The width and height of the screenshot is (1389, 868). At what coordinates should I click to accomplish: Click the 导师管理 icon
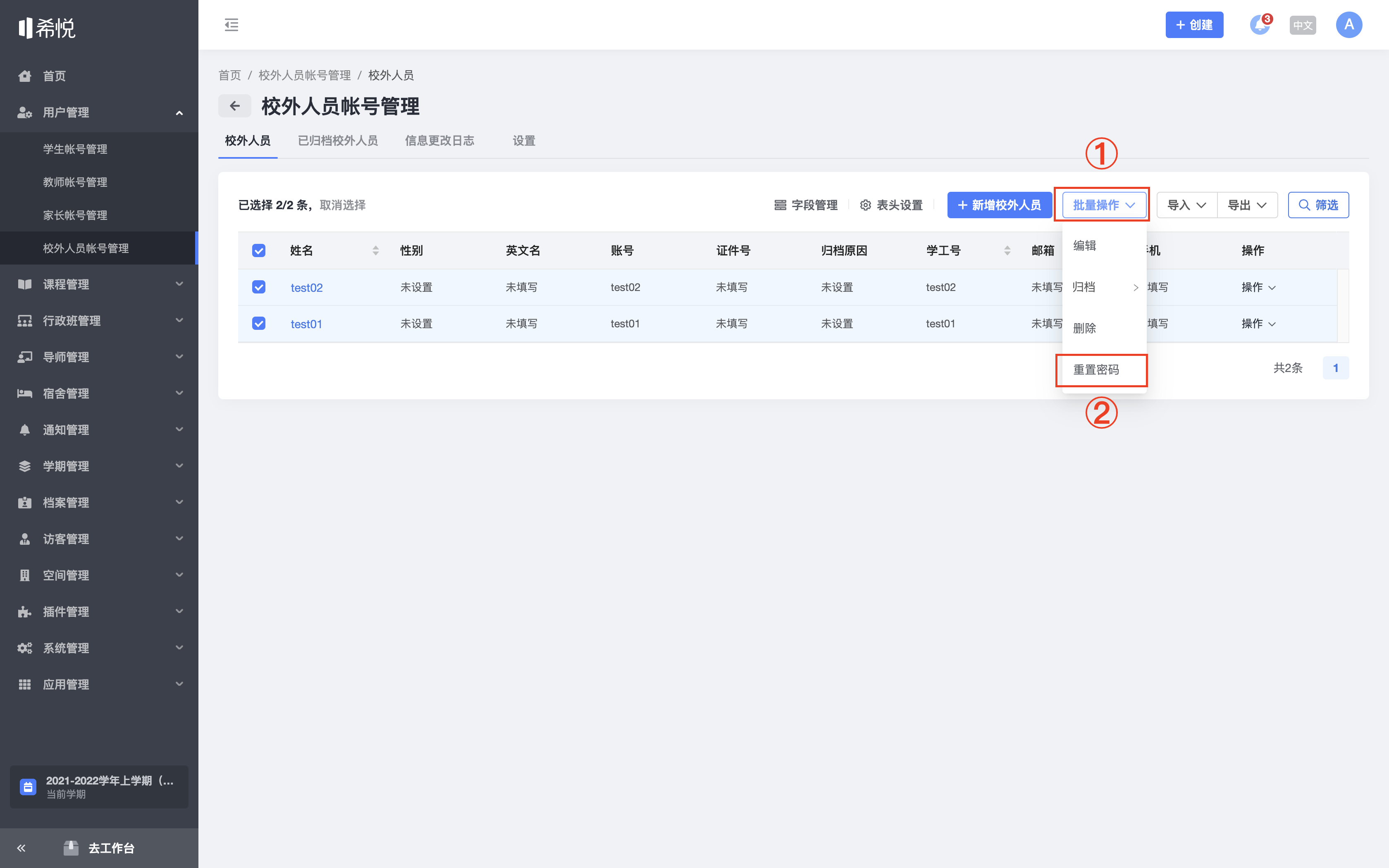click(25, 357)
